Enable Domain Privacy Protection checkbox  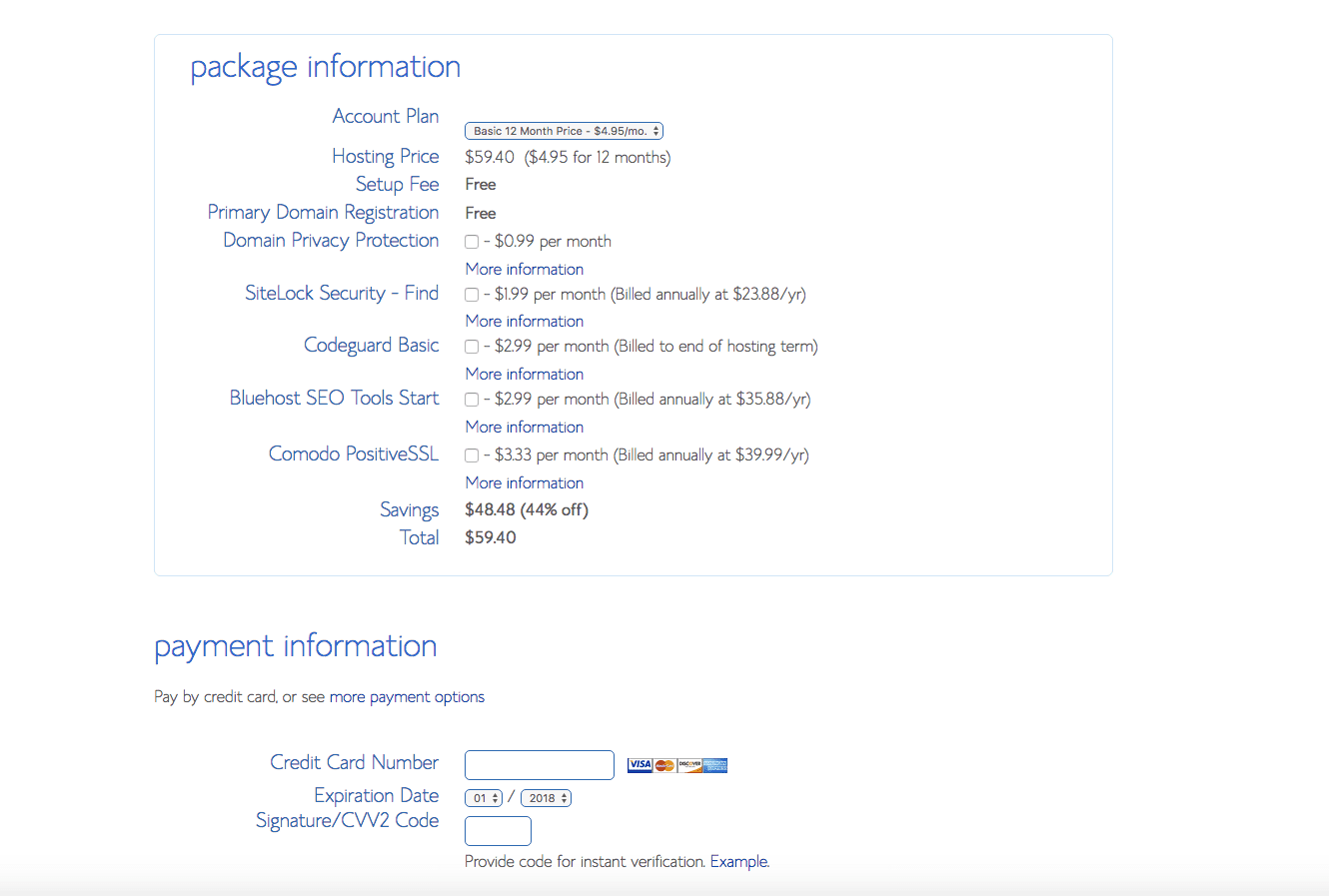pos(472,242)
